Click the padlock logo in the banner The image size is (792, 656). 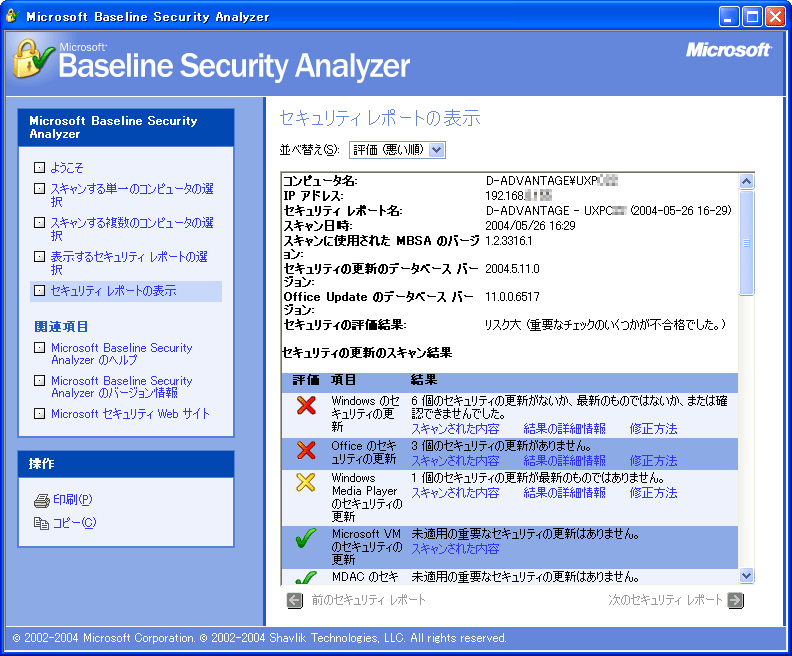[32, 59]
